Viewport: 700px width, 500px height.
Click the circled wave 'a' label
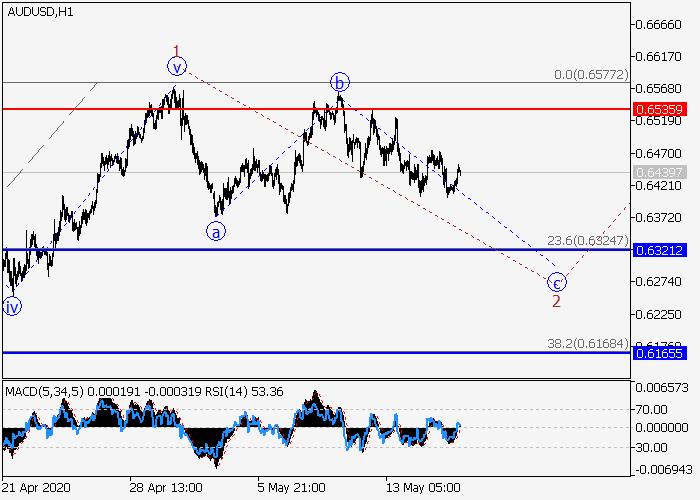(x=216, y=232)
